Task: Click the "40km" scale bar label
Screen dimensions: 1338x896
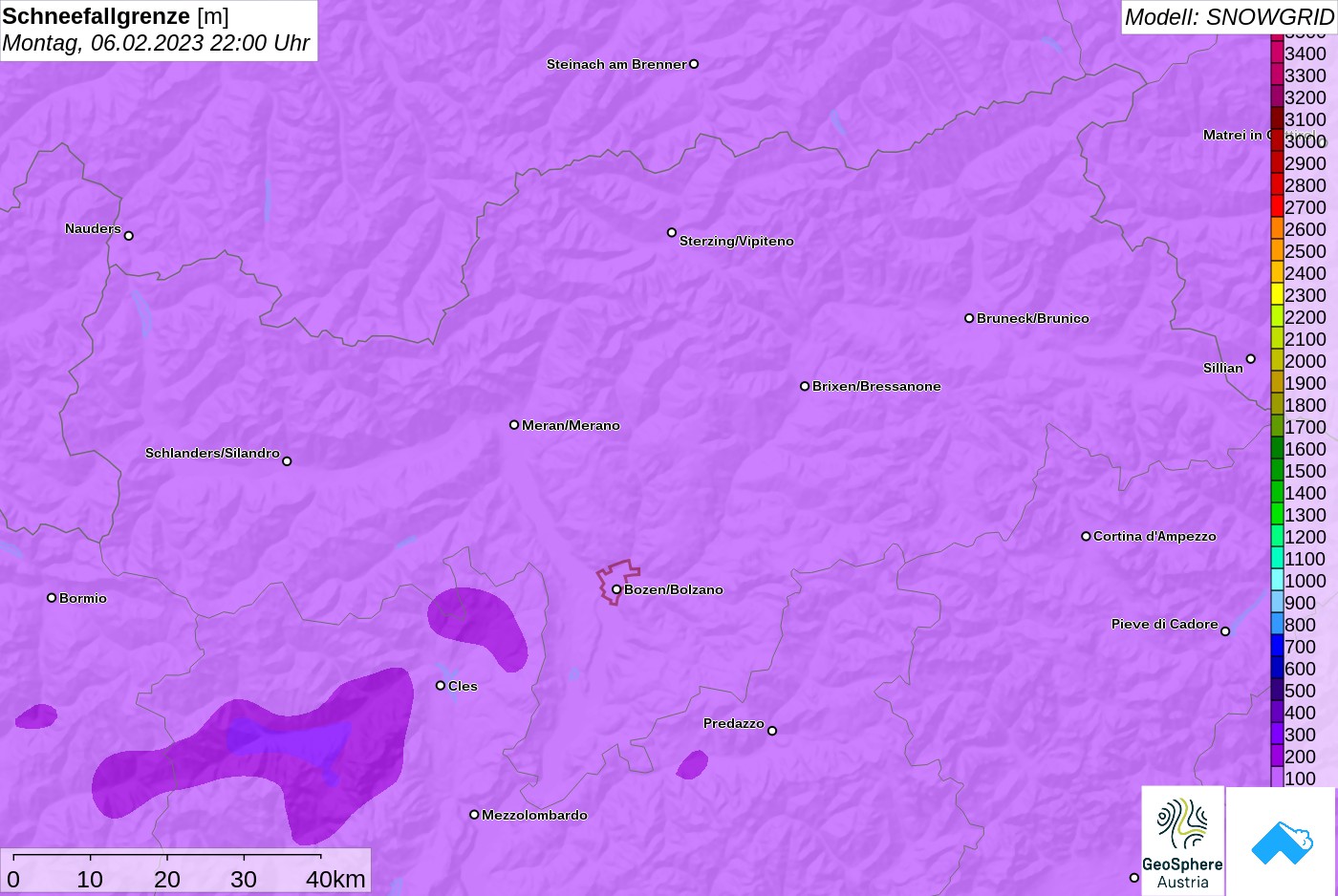Action: point(335,879)
